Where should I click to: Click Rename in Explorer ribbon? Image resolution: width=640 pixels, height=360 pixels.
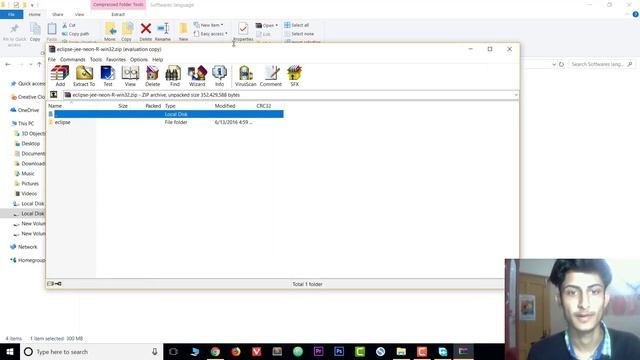click(163, 32)
